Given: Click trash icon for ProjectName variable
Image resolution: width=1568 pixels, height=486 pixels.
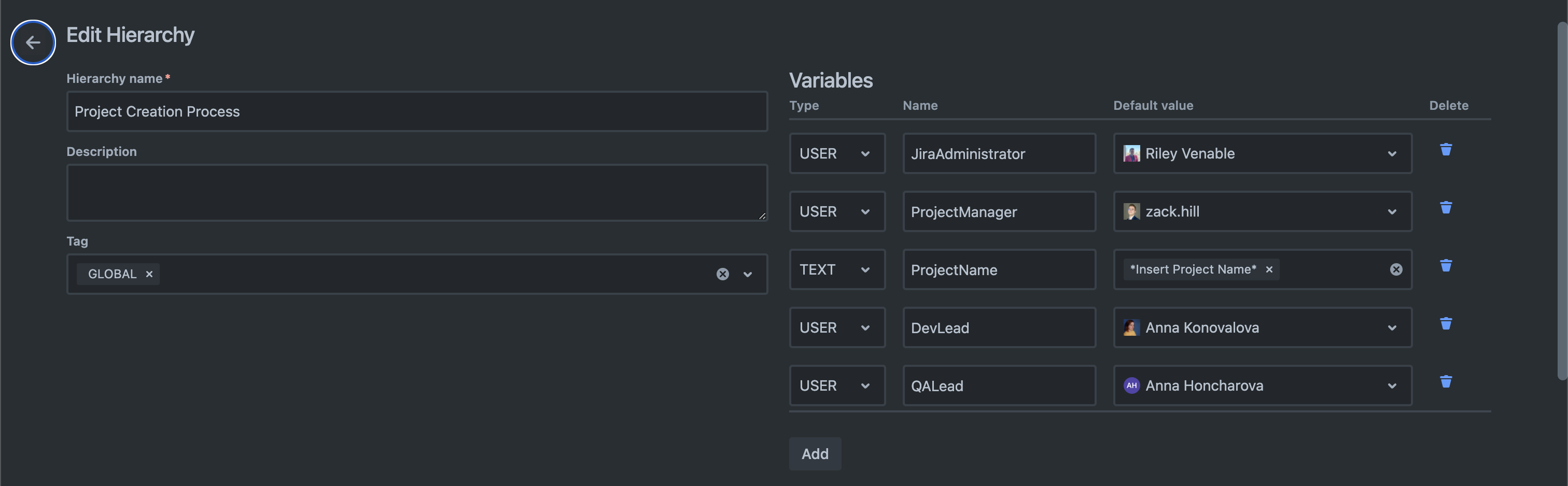Looking at the screenshot, I should pyautogui.click(x=1446, y=266).
